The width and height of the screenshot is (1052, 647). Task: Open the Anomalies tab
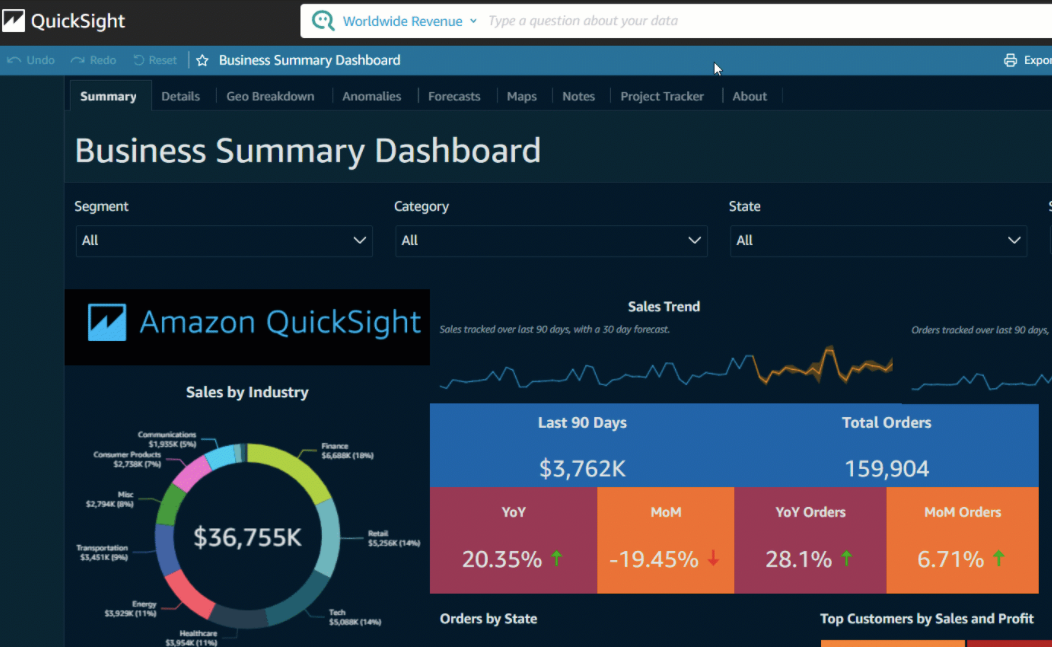(x=371, y=96)
